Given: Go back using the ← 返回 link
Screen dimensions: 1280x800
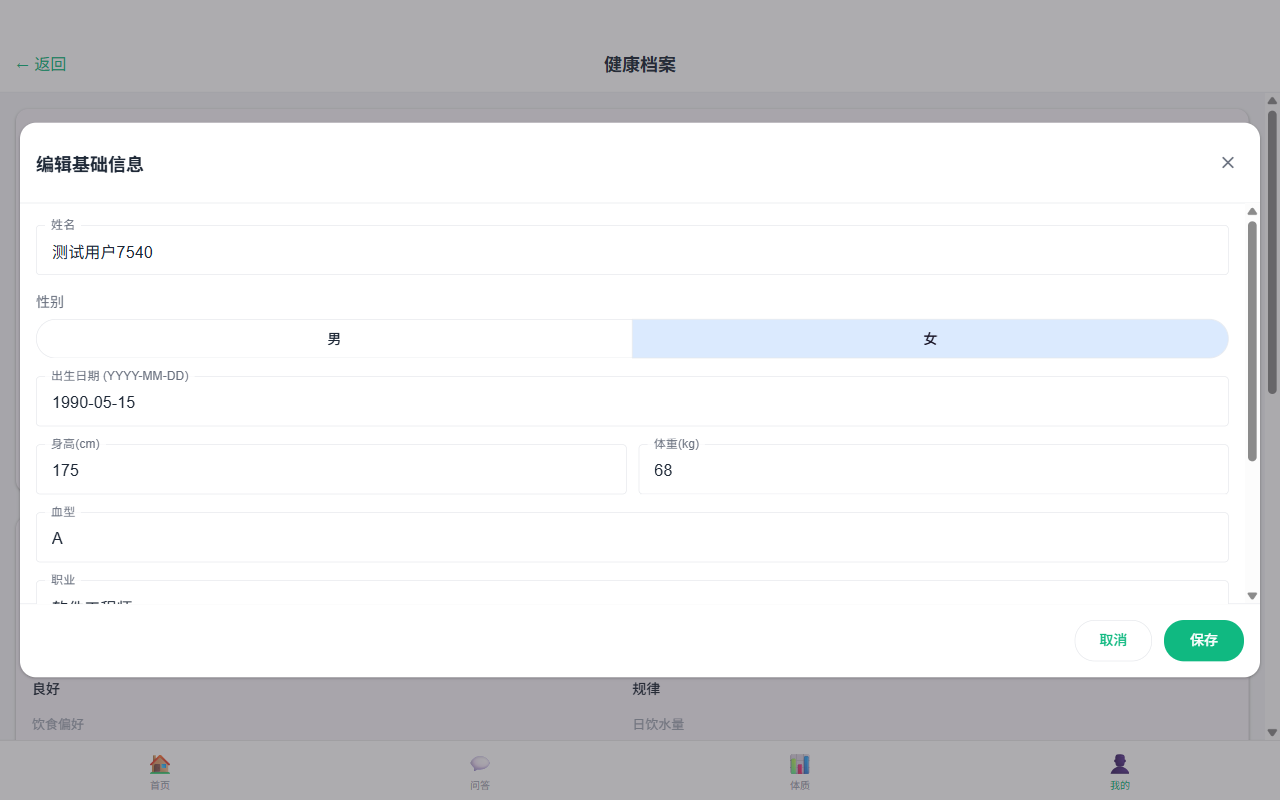Looking at the screenshot, I should (x=41, y=65).
